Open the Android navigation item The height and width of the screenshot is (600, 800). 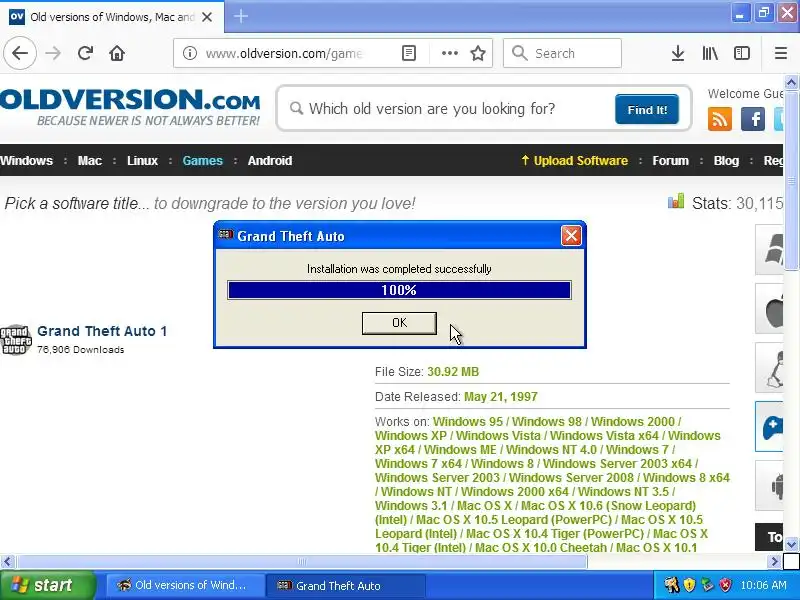point(270,161)
